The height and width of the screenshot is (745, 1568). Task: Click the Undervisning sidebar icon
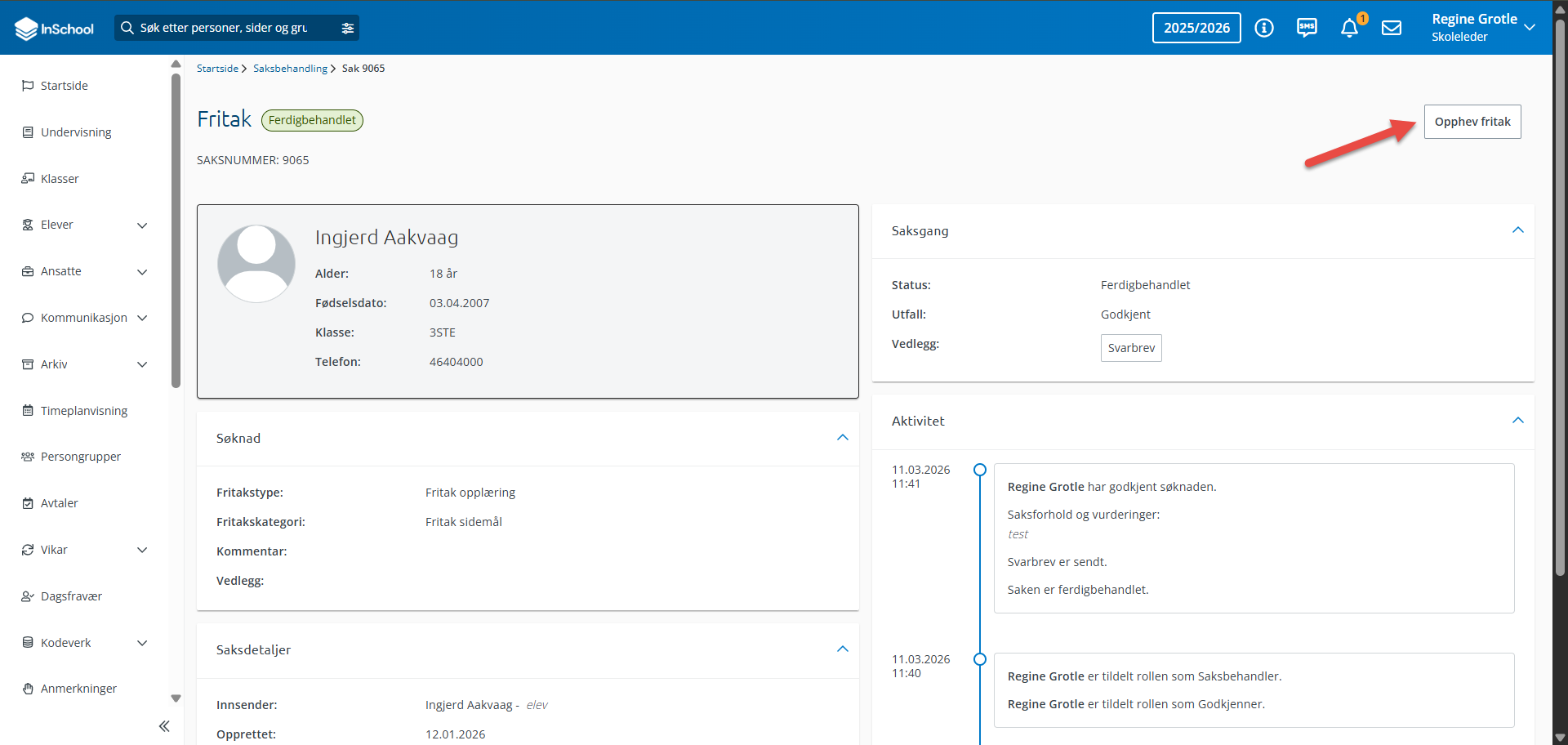(x=28, y=132)
